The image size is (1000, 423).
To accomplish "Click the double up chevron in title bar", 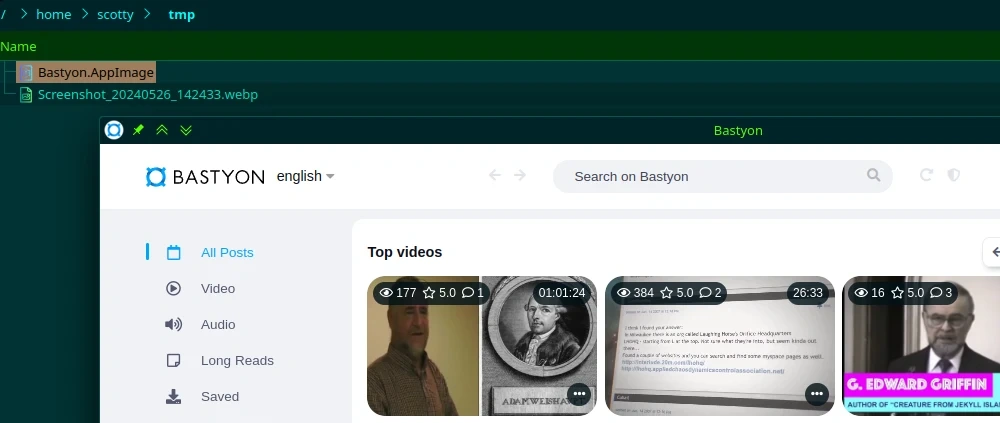I will coord(162,130).
